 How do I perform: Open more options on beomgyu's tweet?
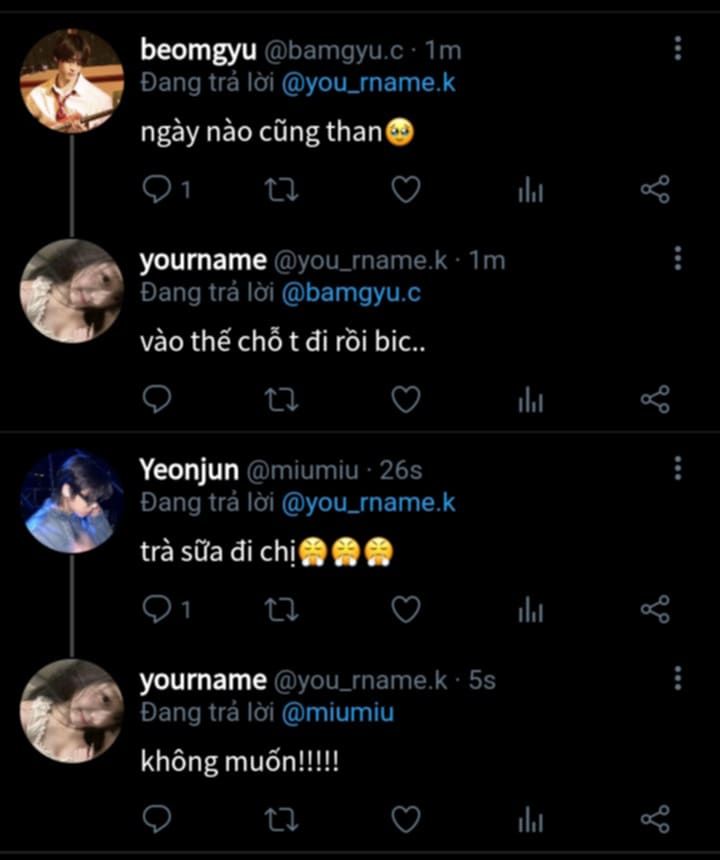tap(678, 48)
